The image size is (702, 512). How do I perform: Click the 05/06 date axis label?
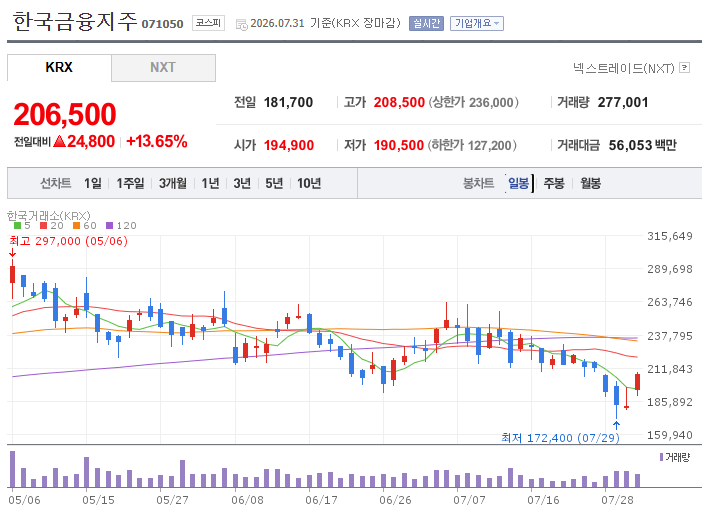pyautogui.click(x=24, y=500)
